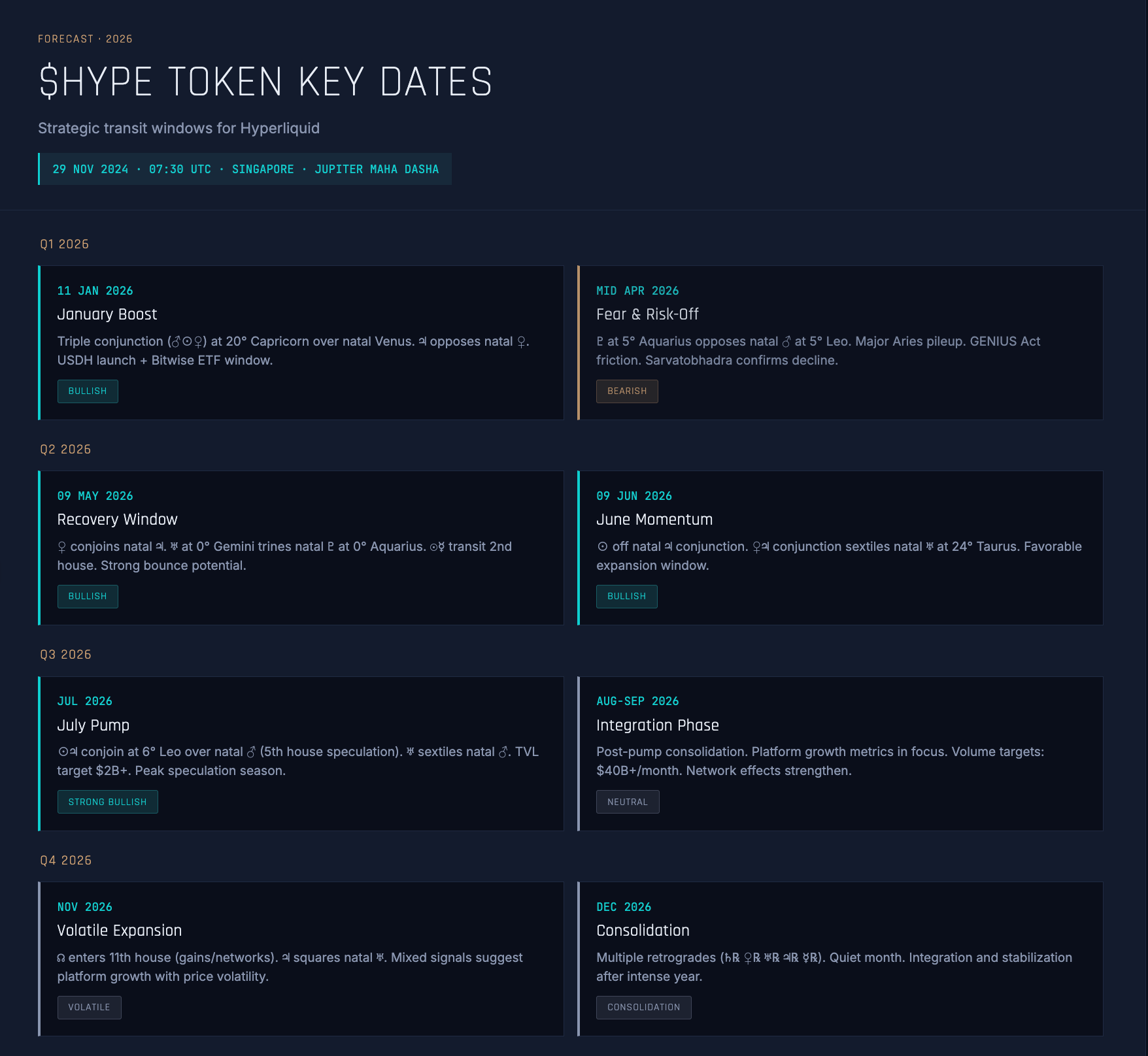Click the 09 JUN 2026 date label
This screenshot has width=1148, height=1056.
pyautogui.click(x=634, y=495)
